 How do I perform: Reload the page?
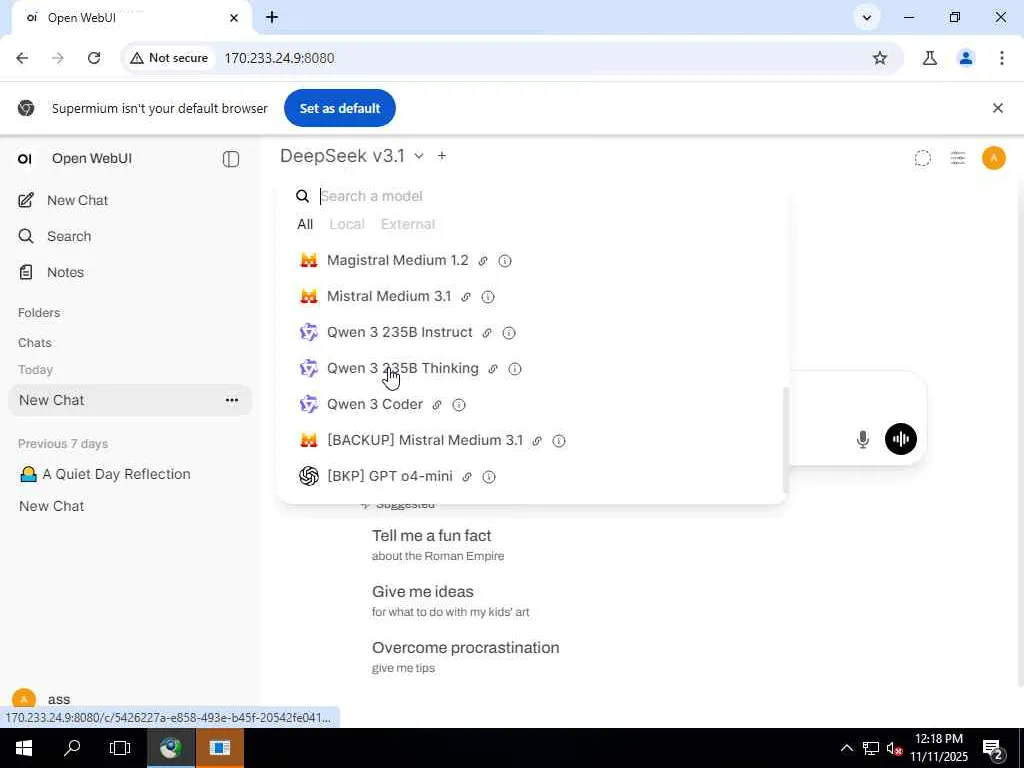[94, 58]
